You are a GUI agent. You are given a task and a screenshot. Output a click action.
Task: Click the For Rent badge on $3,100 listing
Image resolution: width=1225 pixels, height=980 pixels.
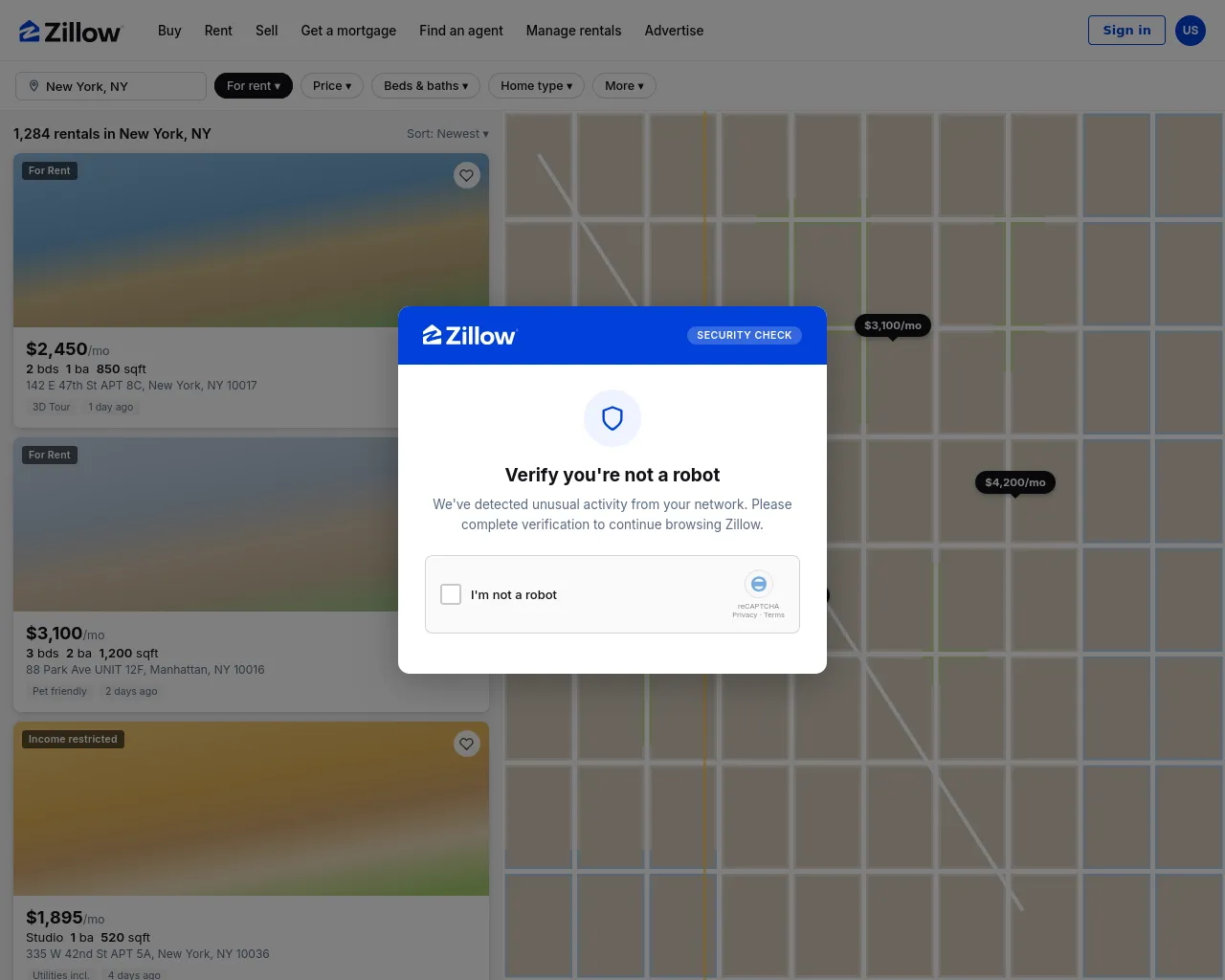50,455
